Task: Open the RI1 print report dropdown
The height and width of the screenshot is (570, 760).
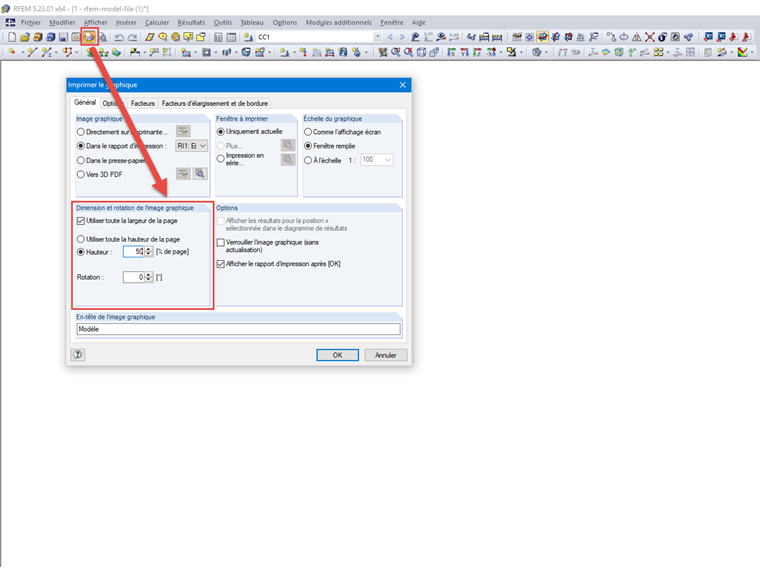Action: (191, 146)
